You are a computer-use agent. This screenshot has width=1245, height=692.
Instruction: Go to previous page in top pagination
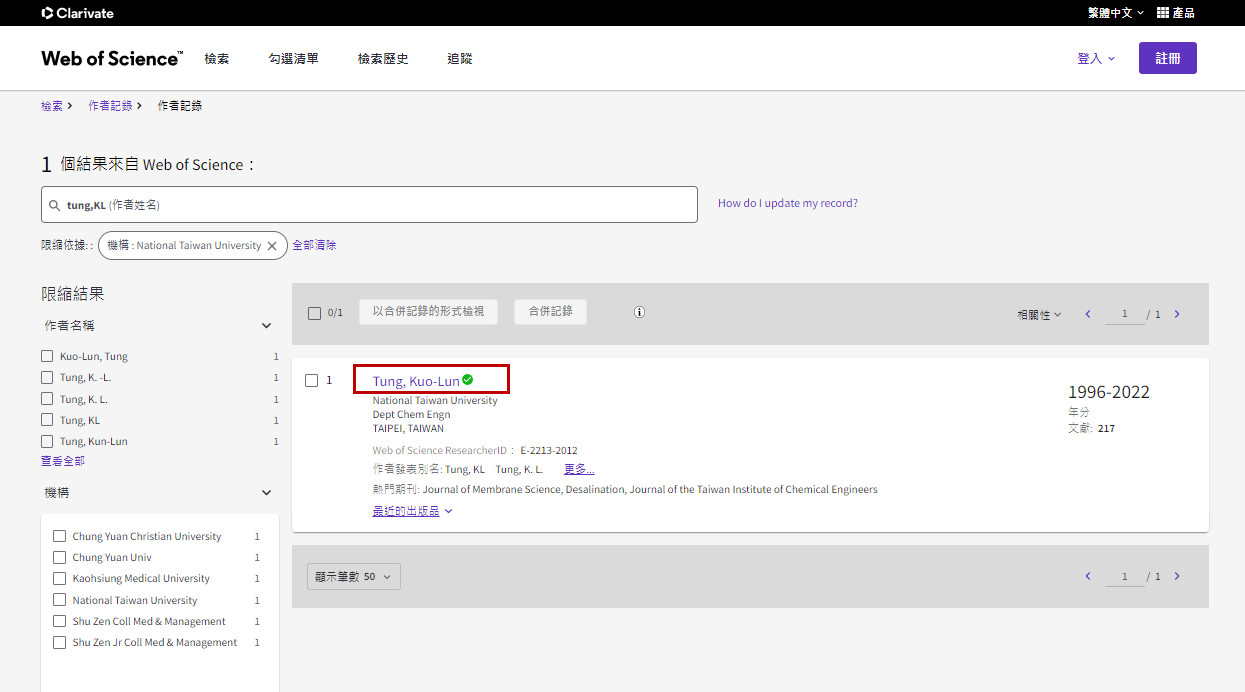[x=1088, y=314]
